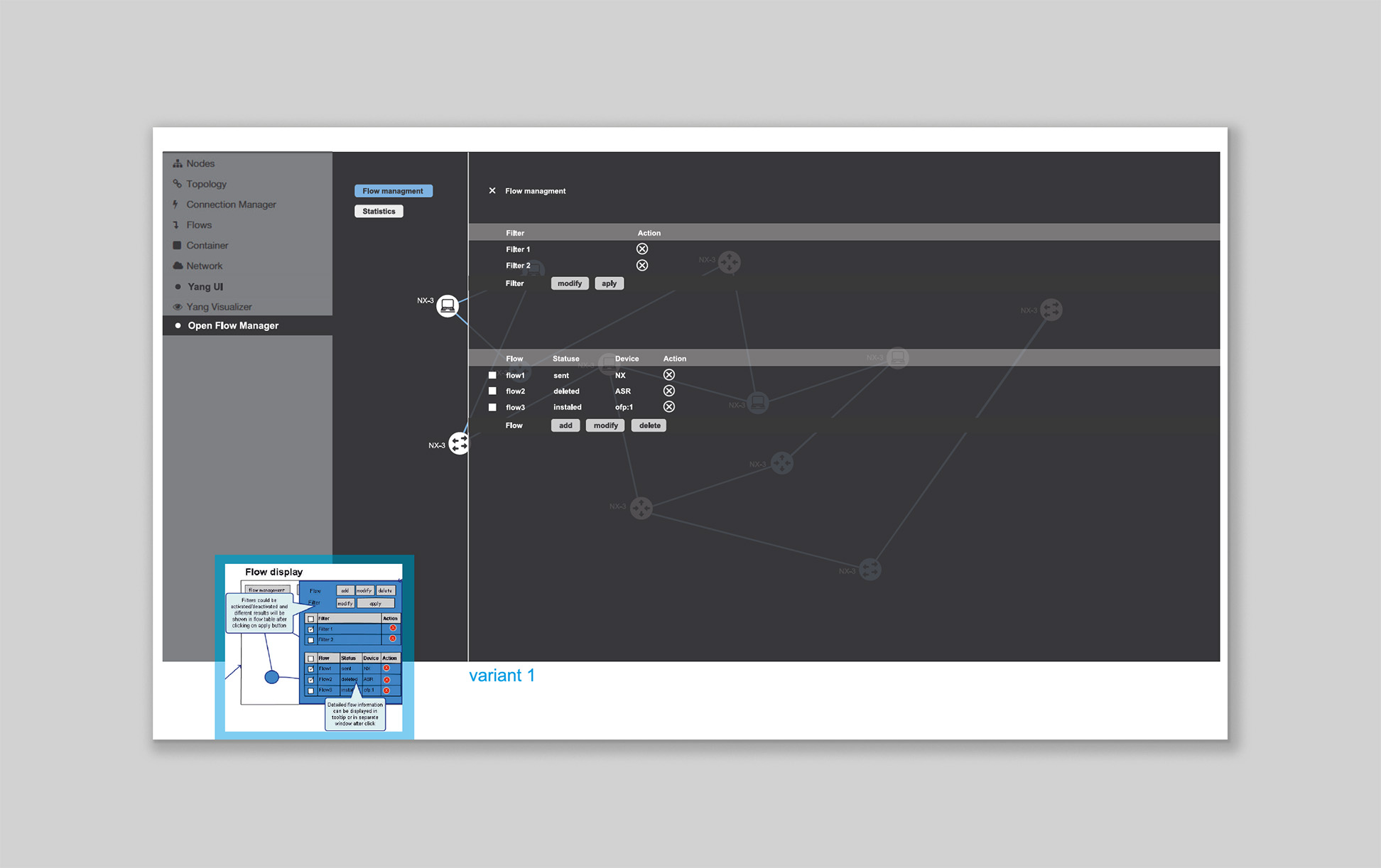1381x868 pixels.
Task: Switch to the Flow managment tab
Action: (x=394, y=191)
